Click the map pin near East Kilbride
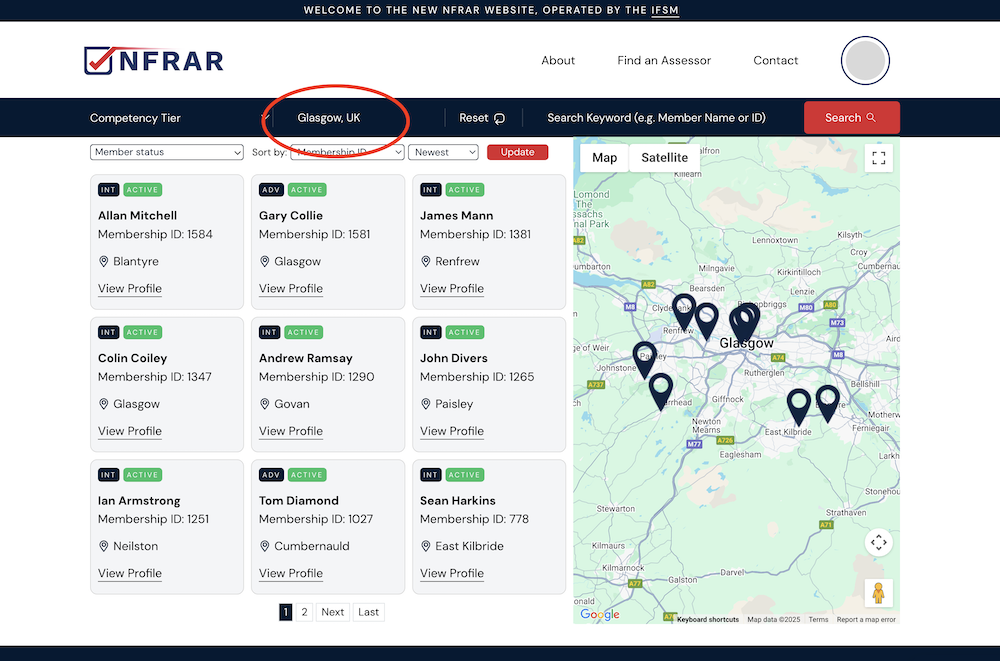 (798, 403)
